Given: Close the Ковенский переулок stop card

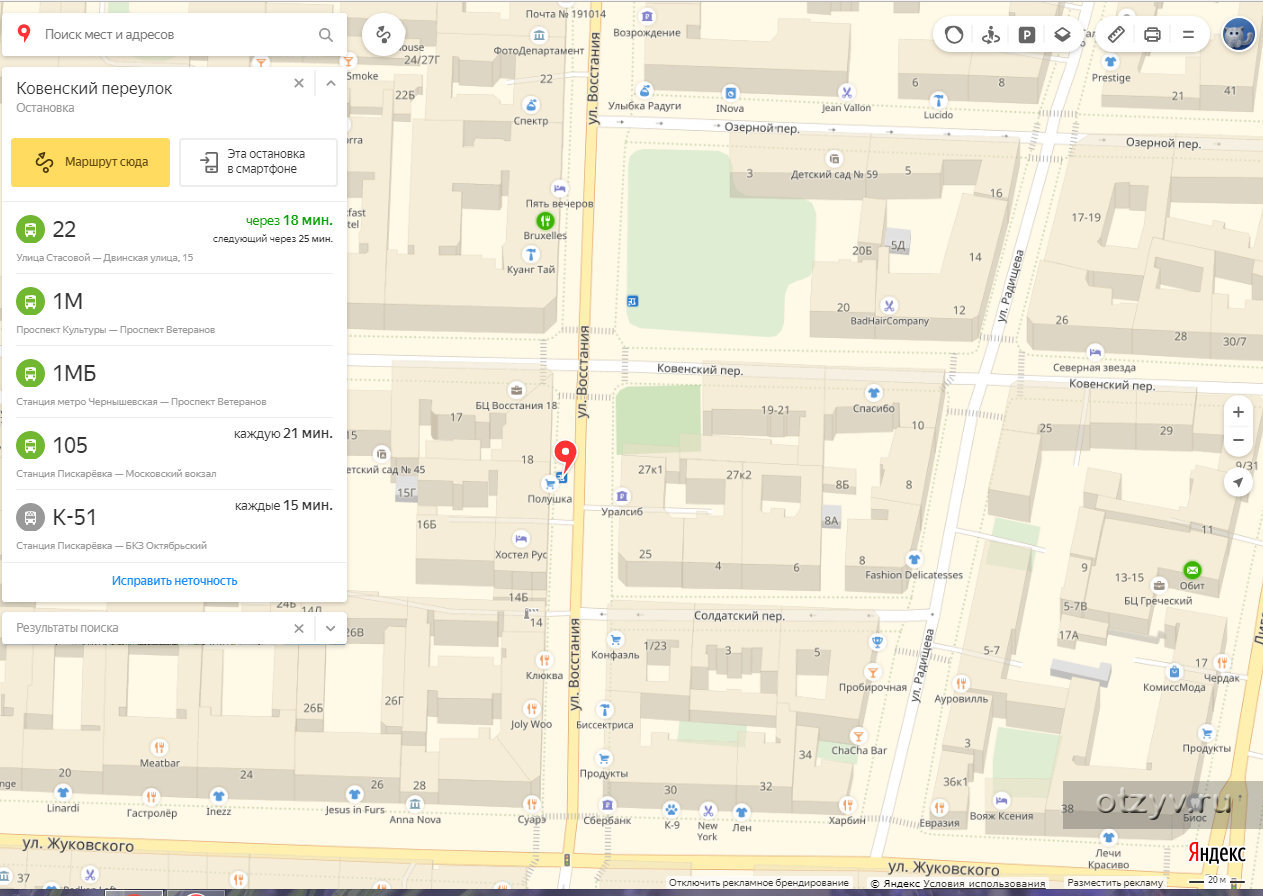Looking at the screenshot, I should tap(299, 84).
